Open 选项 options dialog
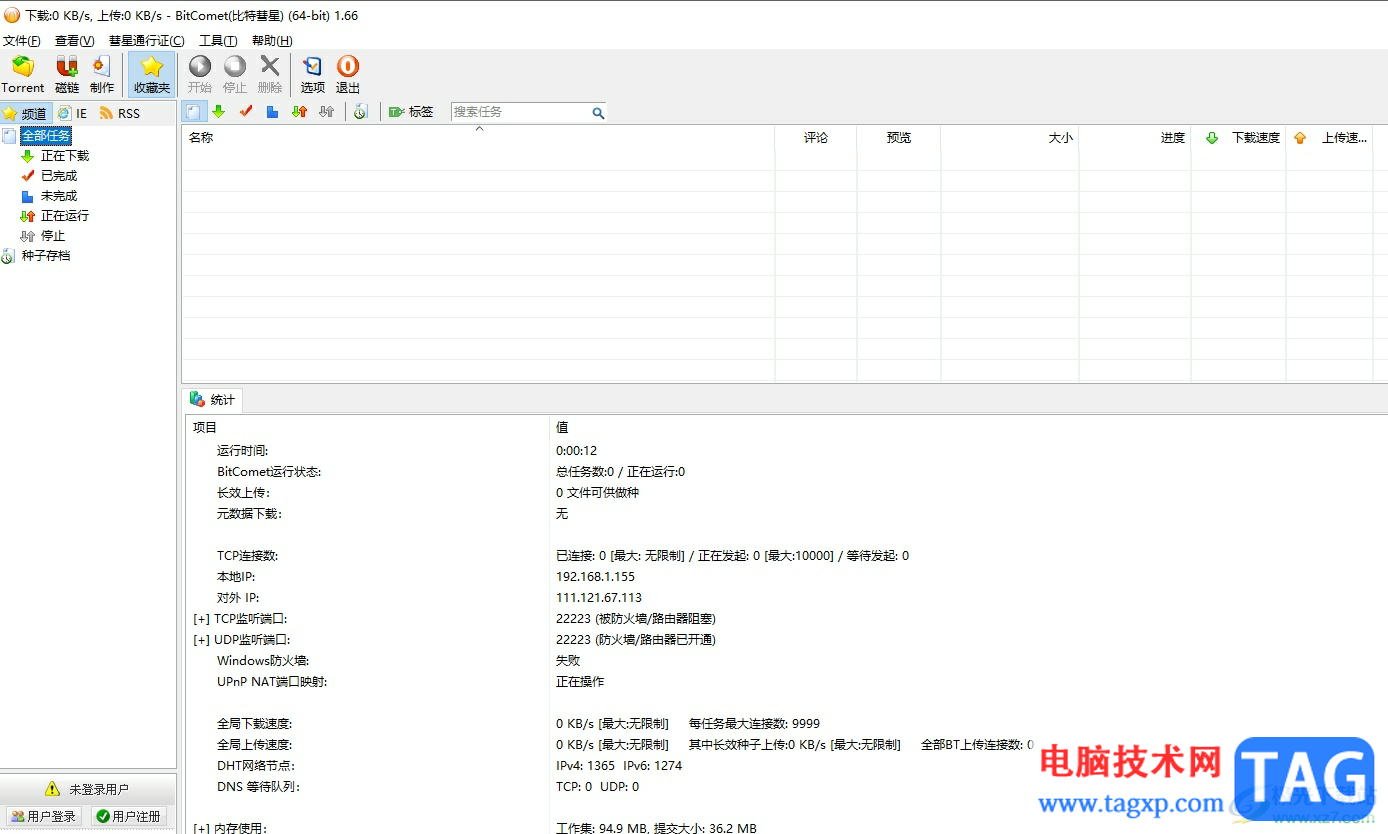 [x=313, y=75]
